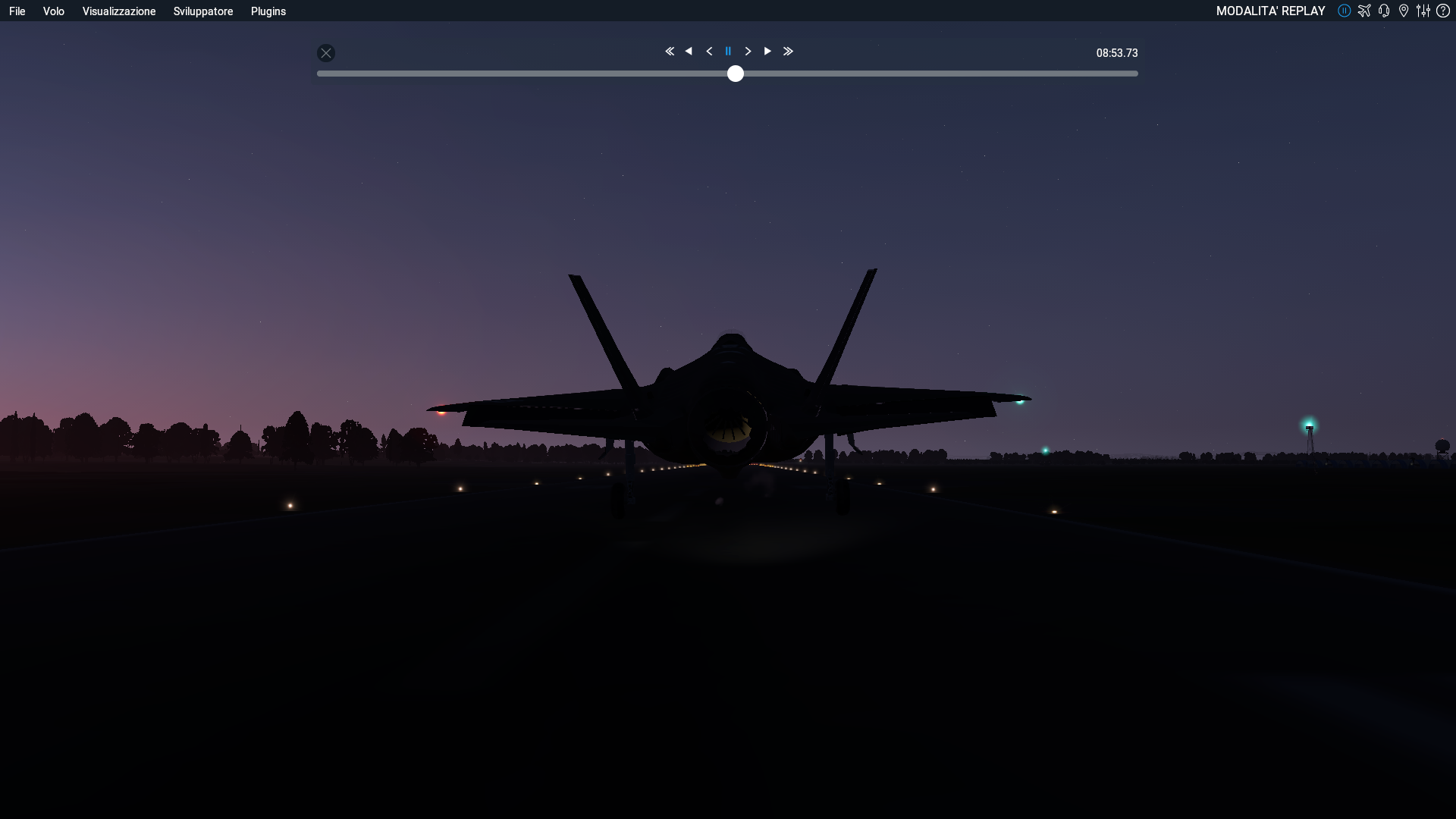
Task: Open the help question mark icon
Action: click(1443, 11)
